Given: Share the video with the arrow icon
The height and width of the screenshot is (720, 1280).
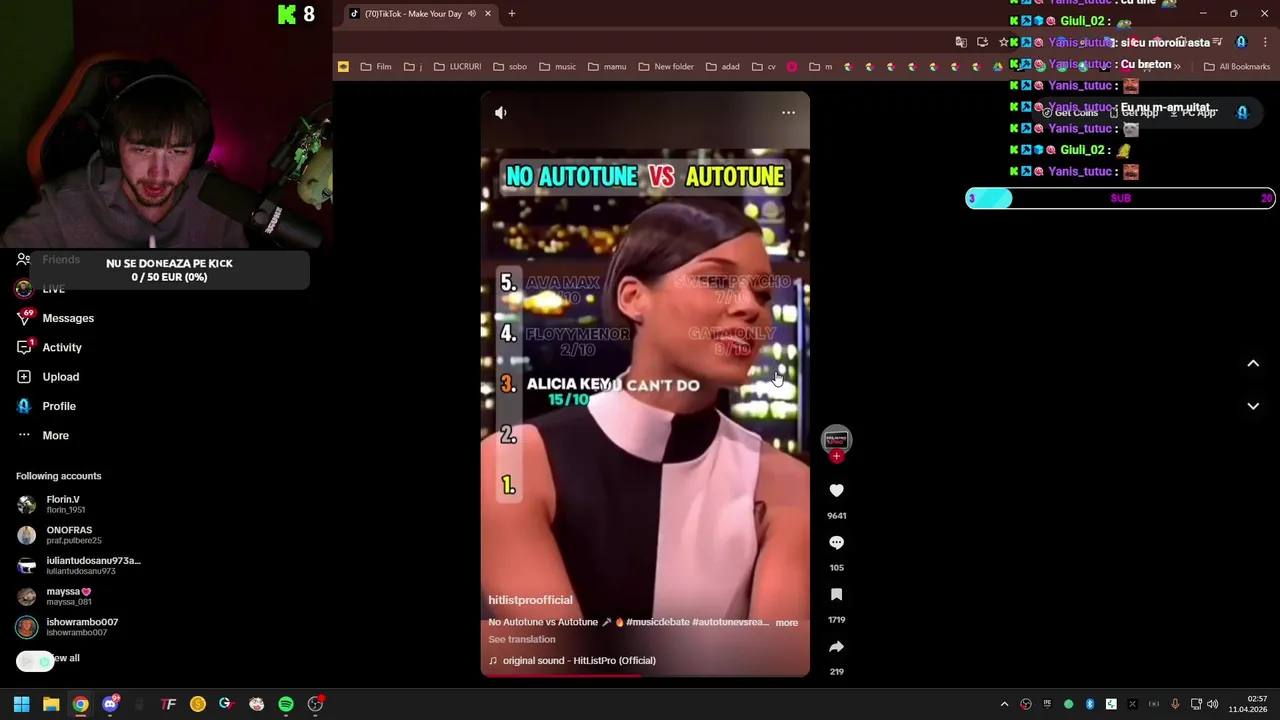Looking at the screenshot, I should (836, 646).
